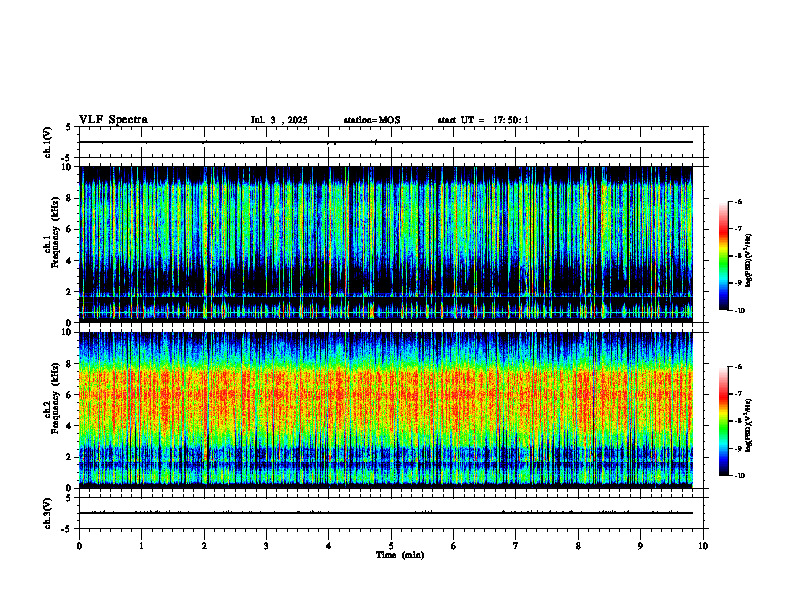
Task: Click the time axis tick label 3
Action: point(266,546)
